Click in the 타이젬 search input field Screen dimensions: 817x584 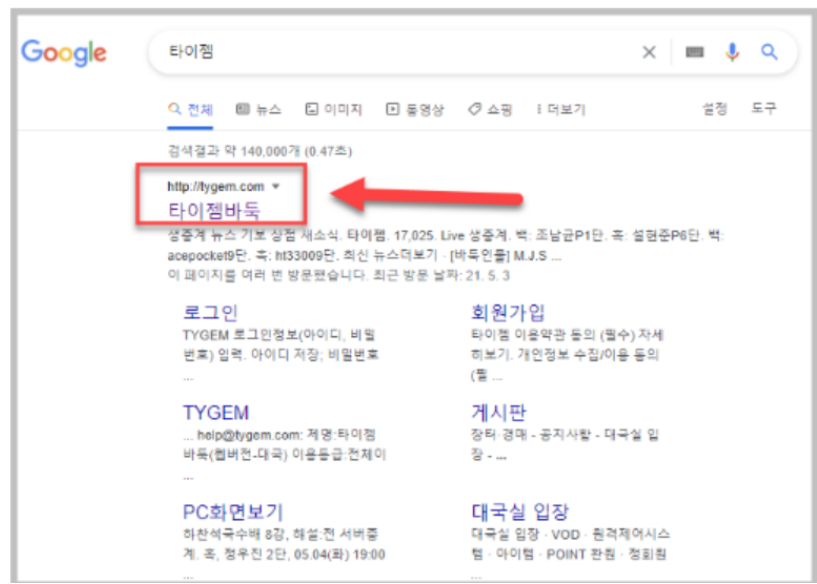pyautogui.click(x=396, y=52)
